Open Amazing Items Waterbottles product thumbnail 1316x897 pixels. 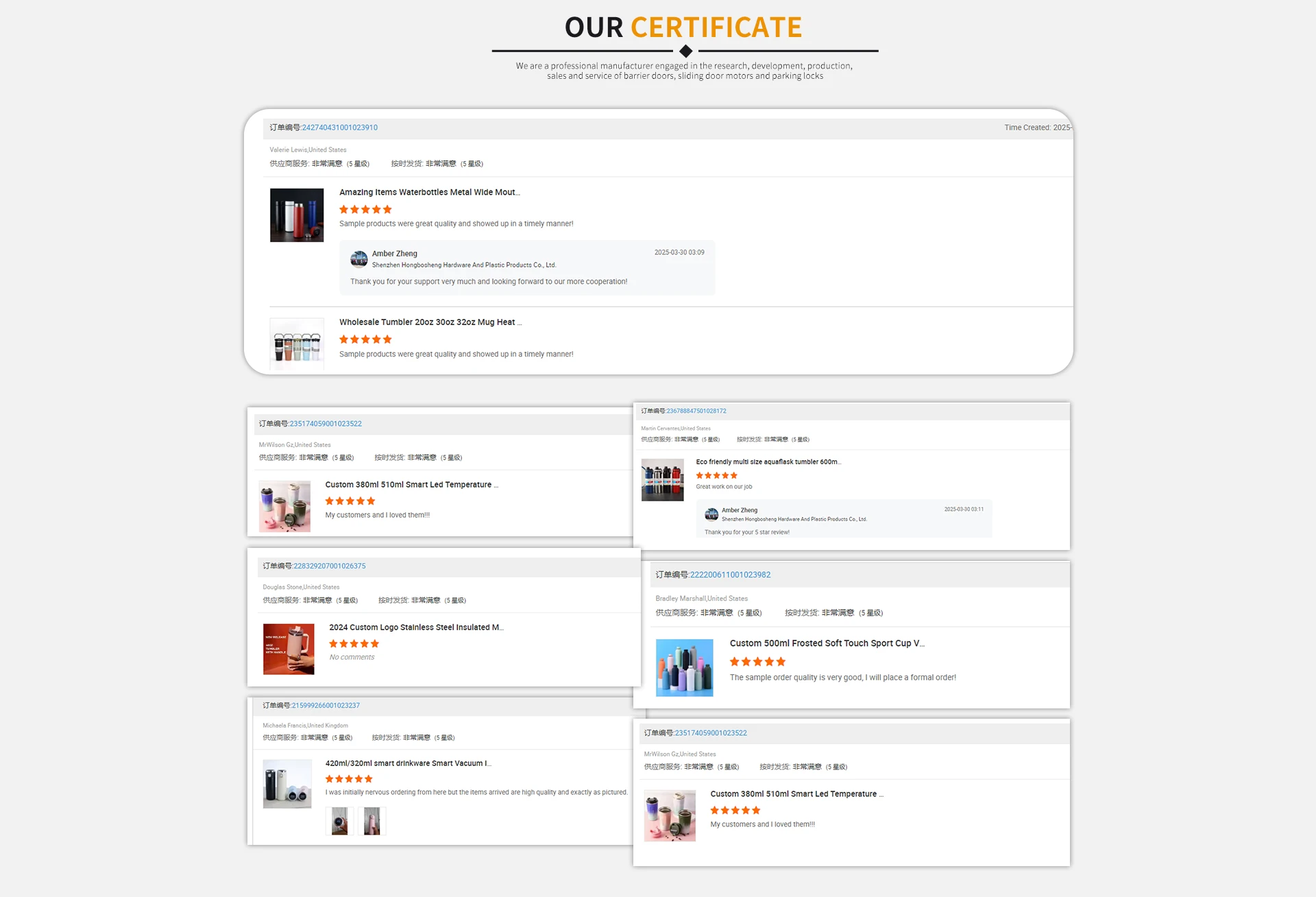click(297, 215)
